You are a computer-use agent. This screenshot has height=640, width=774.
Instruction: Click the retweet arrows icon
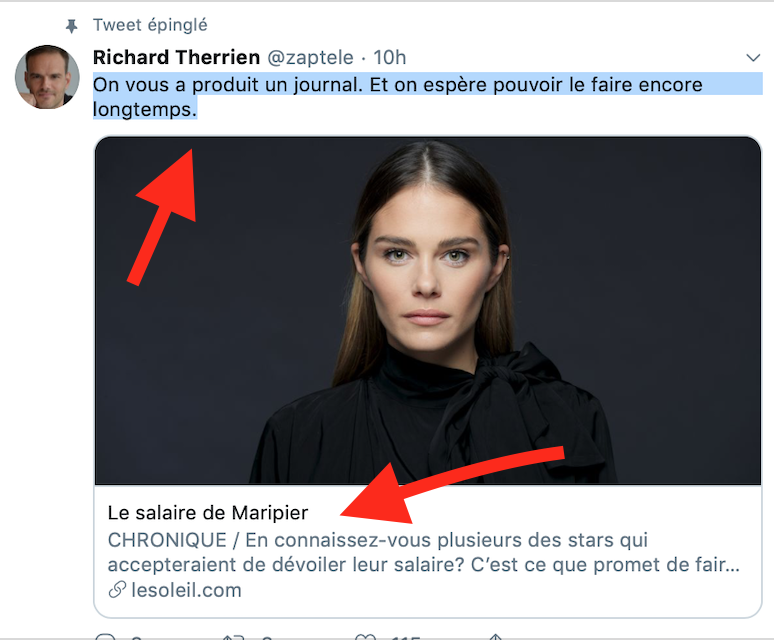coord(233,636)
